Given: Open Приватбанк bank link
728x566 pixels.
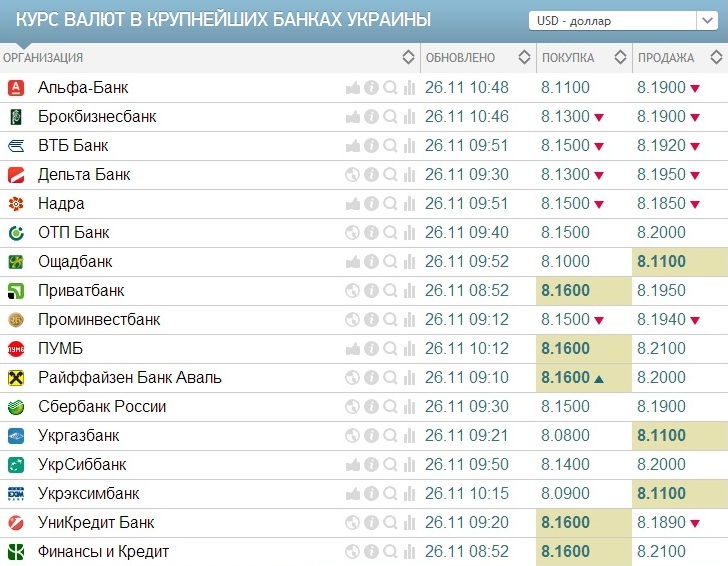Looking at the screenshot, I should (81, 291).
